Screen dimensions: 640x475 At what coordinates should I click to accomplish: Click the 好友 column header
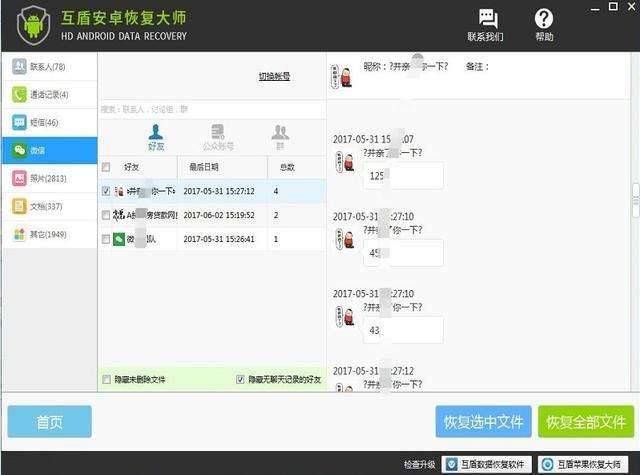click(131, 167)
